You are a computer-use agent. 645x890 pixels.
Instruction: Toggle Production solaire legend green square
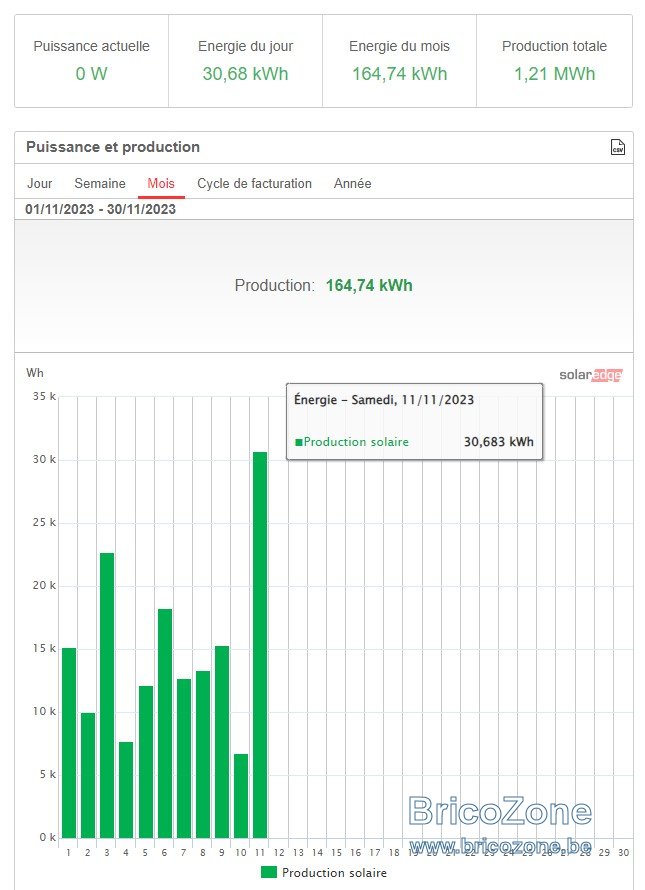[x=269, y=872]
